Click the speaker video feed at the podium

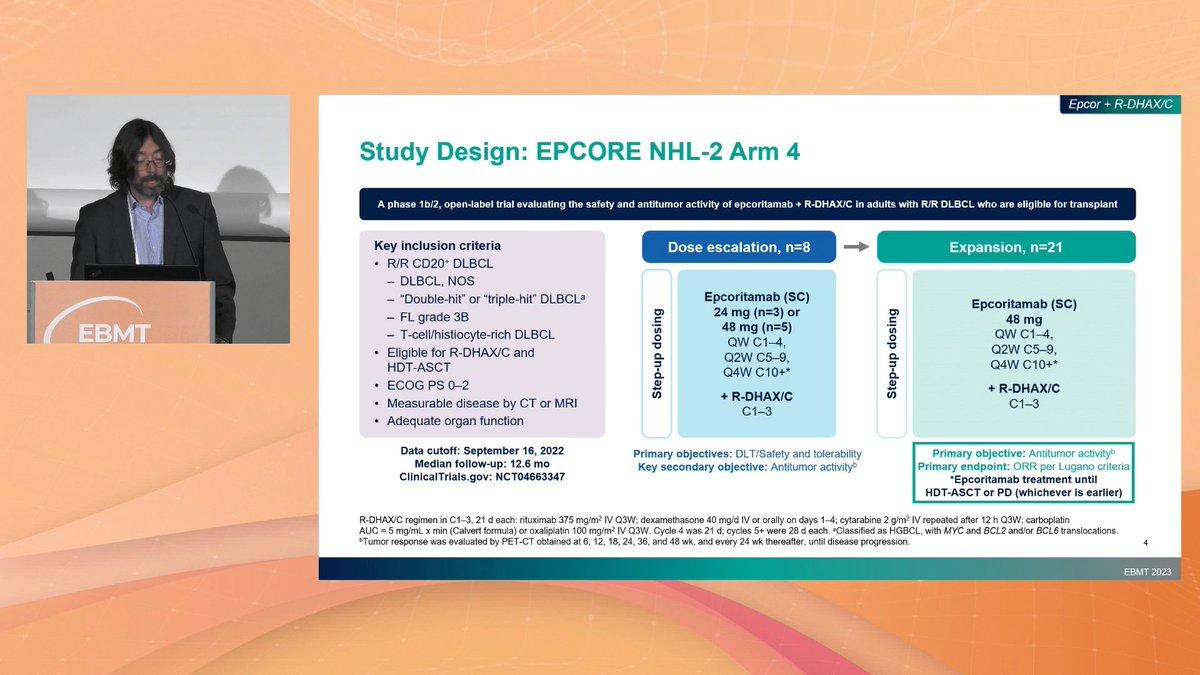point(158,219)
